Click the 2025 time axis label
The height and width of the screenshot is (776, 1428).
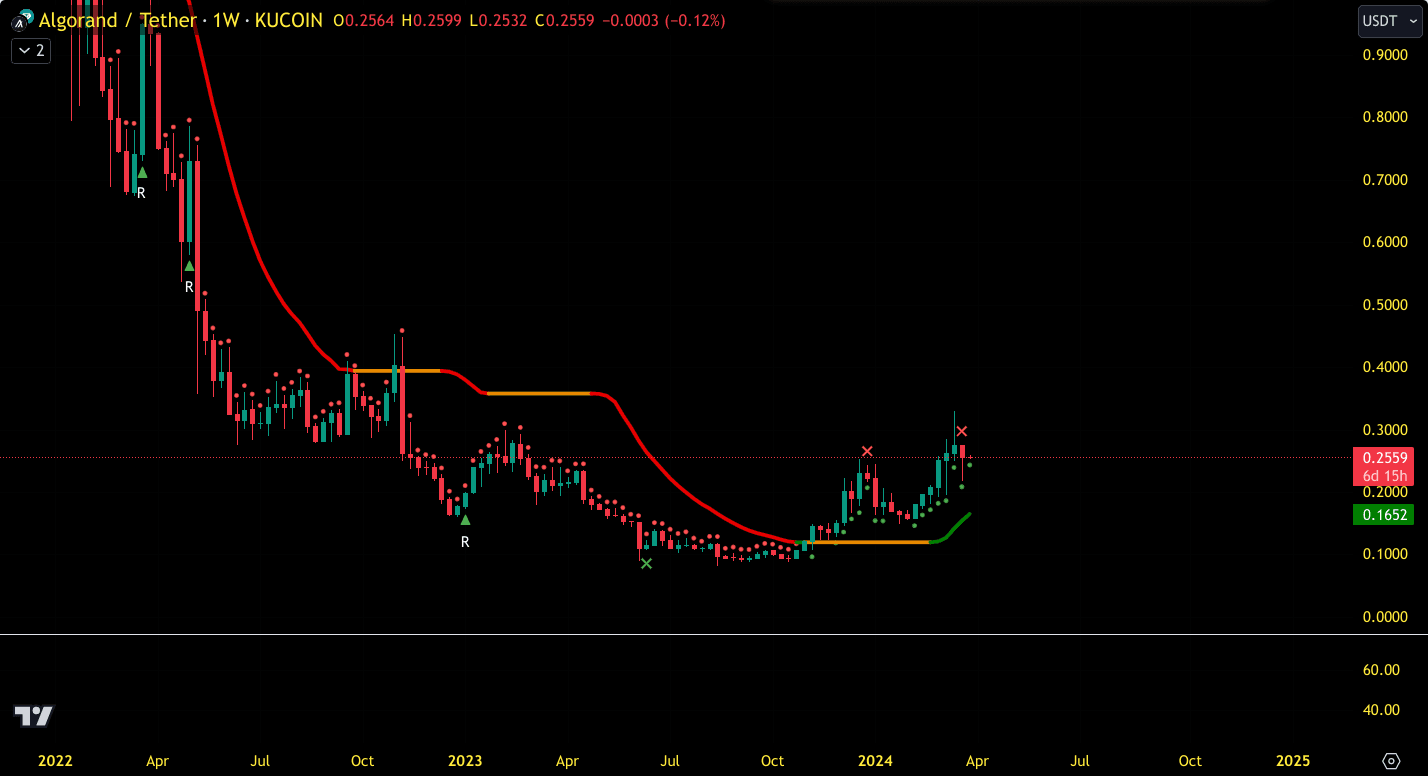pyautogui.click(x=1292, y=761)
